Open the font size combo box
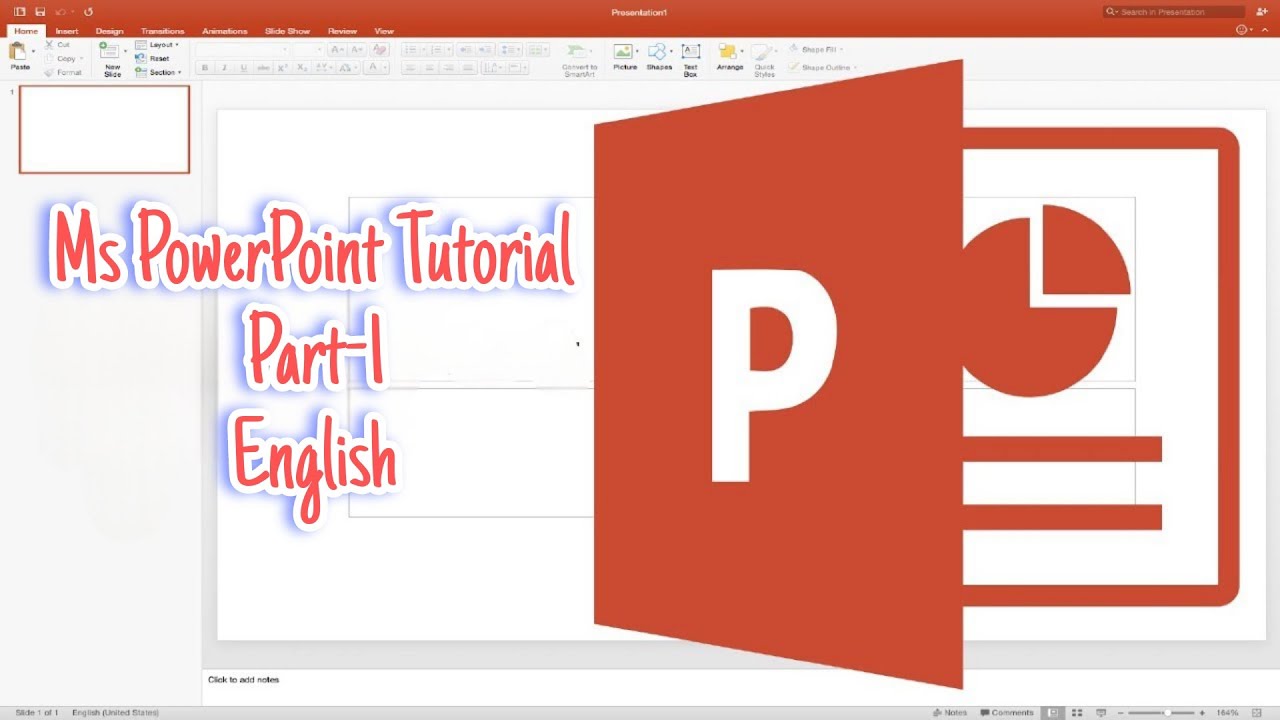Image resolution: width=1280 pixels, height=720 pixels. (x=308, y=49)
